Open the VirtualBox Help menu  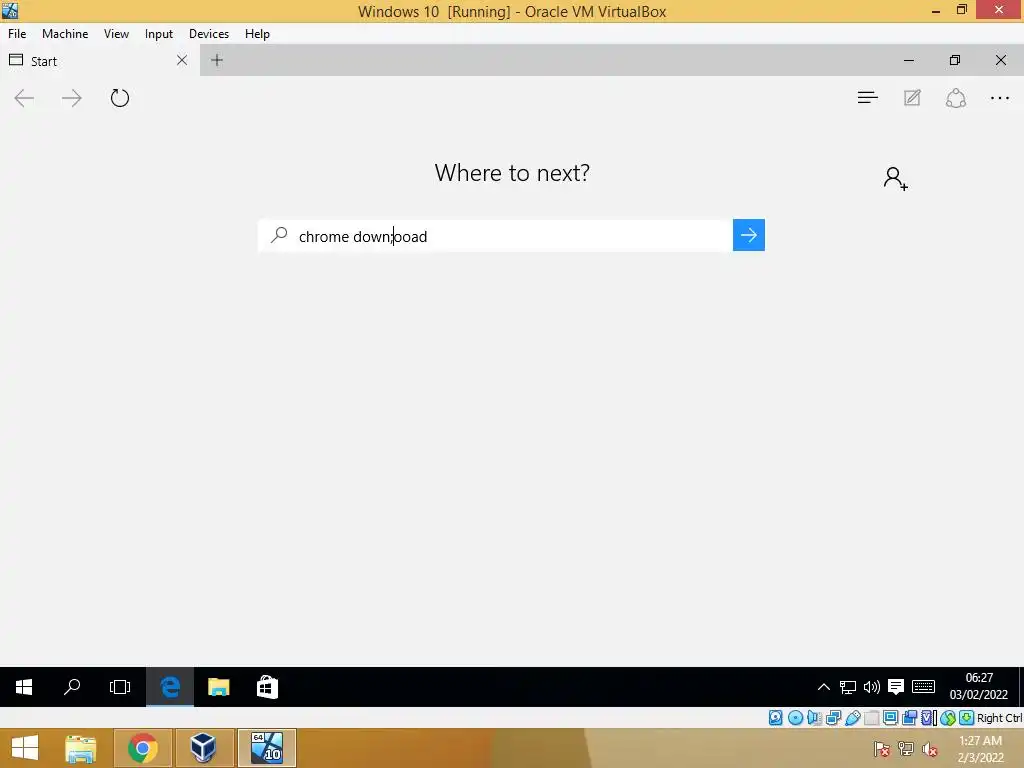[x=257, y=34]
